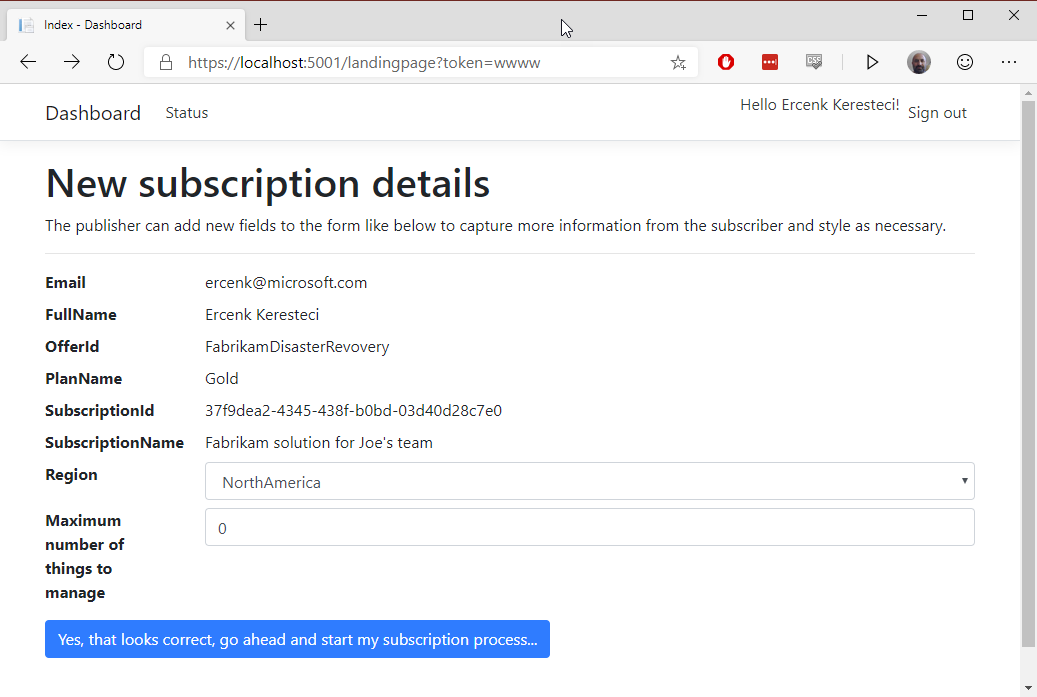
Task: Click the address bar URL
Action: pyautogui.click(x=364, y=63)
